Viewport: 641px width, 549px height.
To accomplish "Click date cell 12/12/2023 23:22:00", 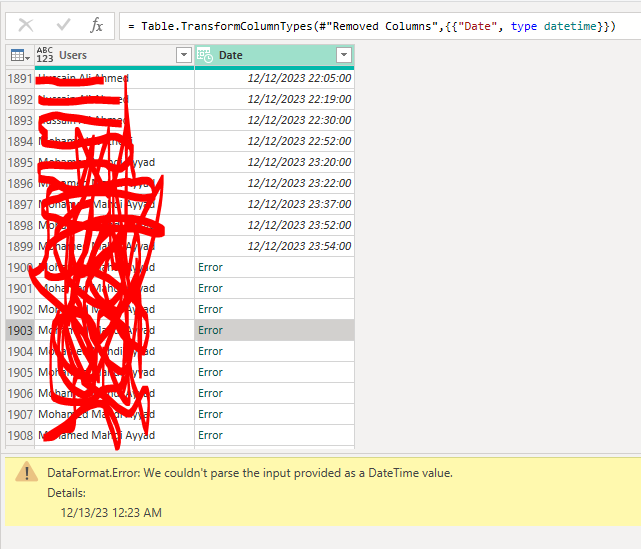I will (274, 183).
